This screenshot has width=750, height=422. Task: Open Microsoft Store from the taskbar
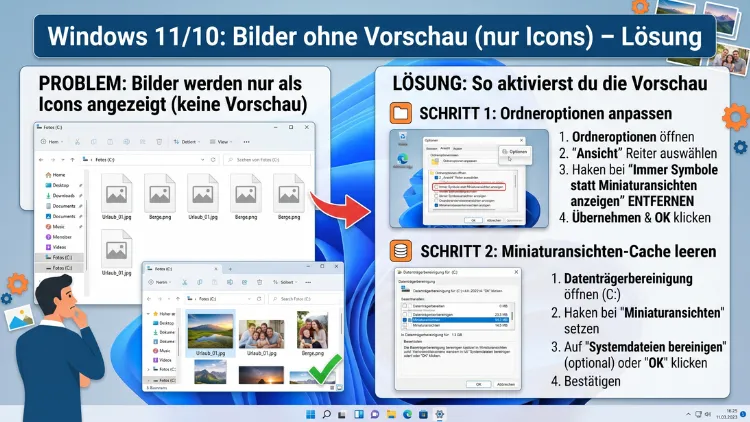coord(423,414)
